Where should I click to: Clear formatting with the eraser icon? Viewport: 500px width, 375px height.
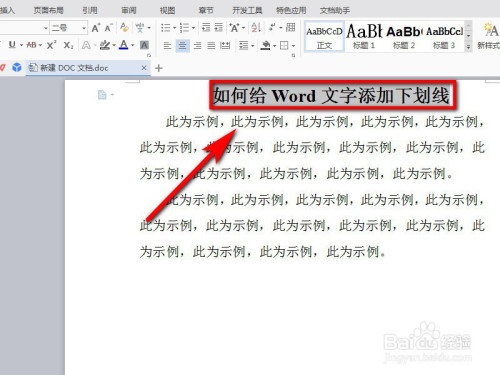pos(125,27)
